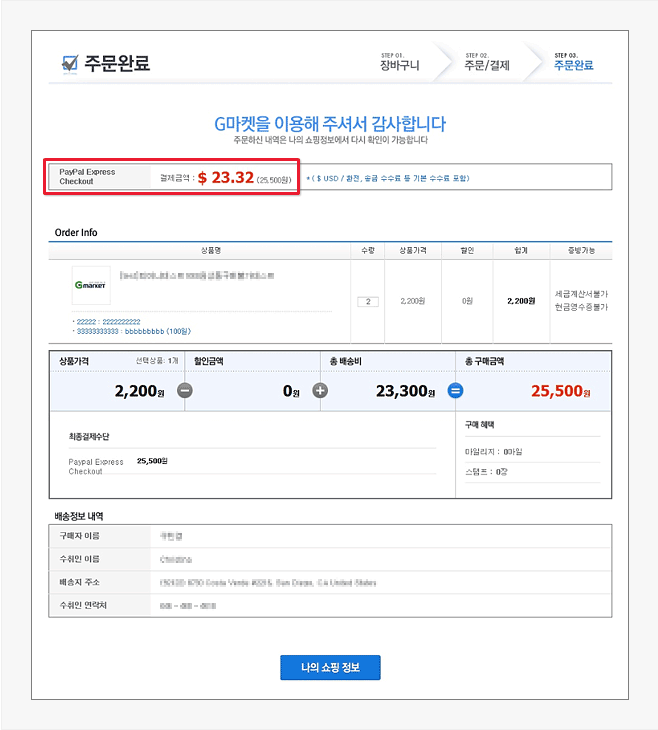Click the 상품가격 column header
Viewport: 658px width, 730px height.
[413, 250]
